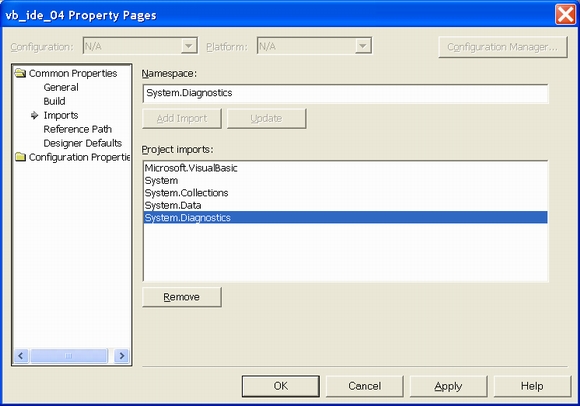This screenshot has width=580, height=406.
Task: Open the Configuration dropdown arrow
Action: [189, 46]
